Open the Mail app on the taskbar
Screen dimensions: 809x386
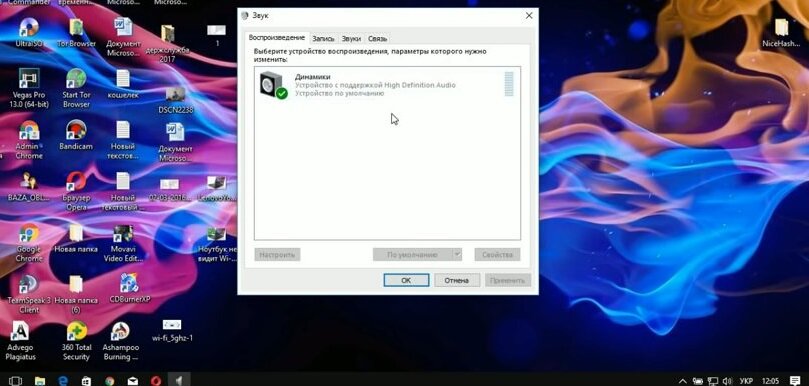[133, 380]
